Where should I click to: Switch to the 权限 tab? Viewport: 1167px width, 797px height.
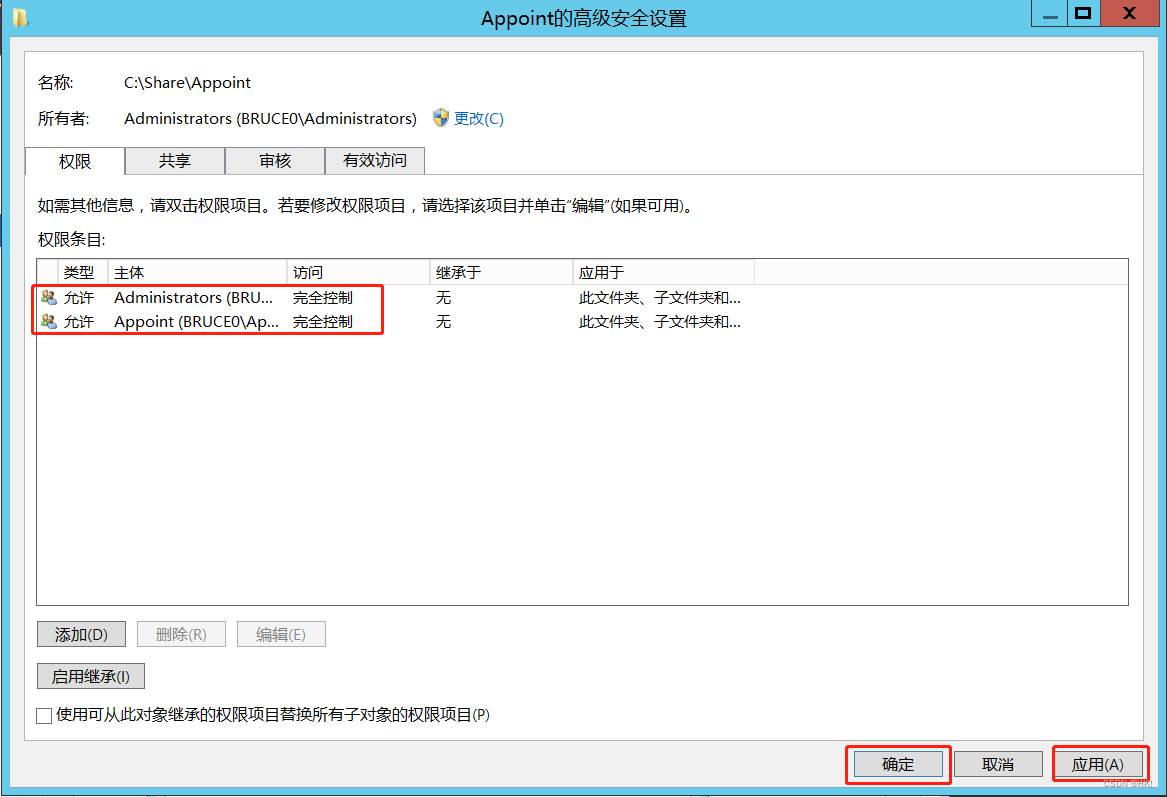[x=75, y=161]
